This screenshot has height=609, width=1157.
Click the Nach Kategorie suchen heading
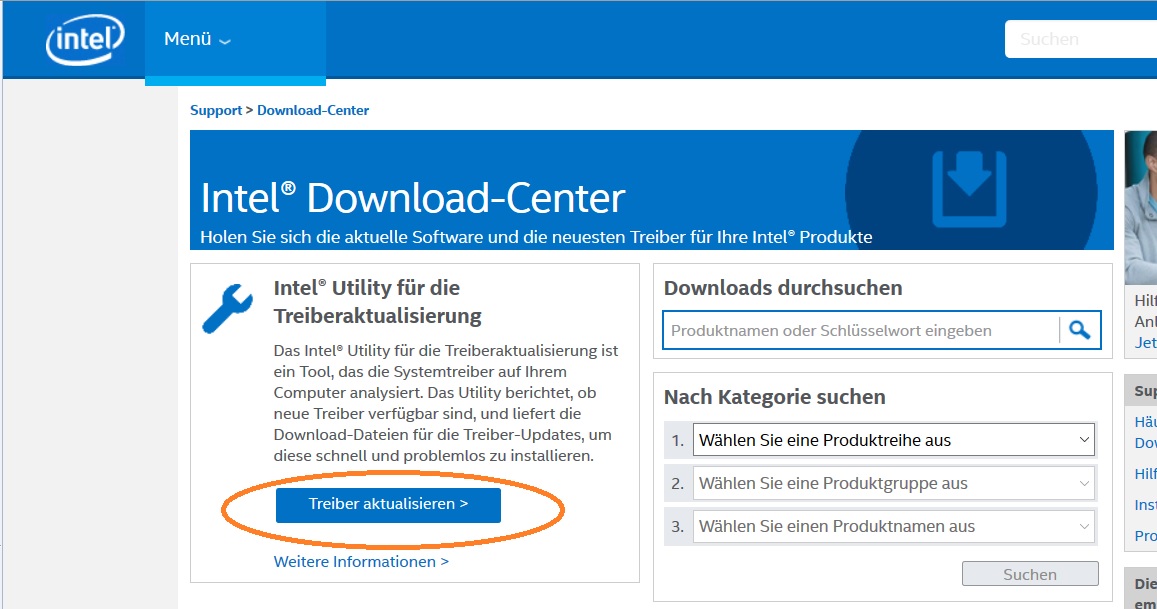click(775, 397)
